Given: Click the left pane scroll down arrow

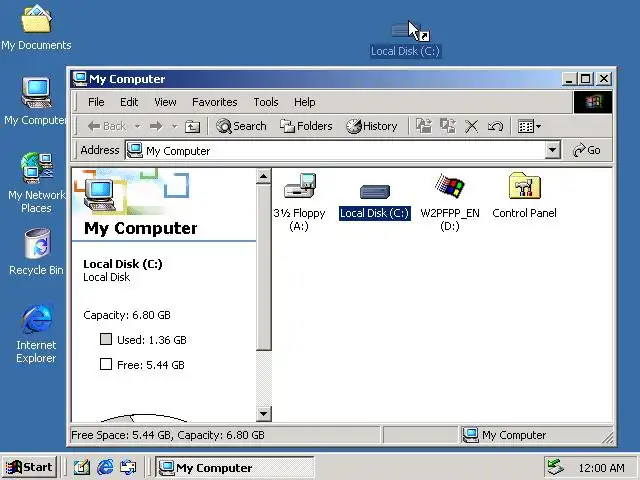Looking at the screenshot, I should (264, 414).
